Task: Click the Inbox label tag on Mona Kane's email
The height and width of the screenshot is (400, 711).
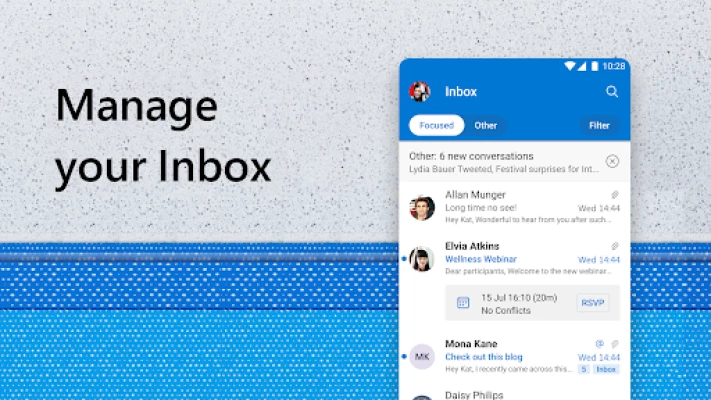Action: click(606, 369)
